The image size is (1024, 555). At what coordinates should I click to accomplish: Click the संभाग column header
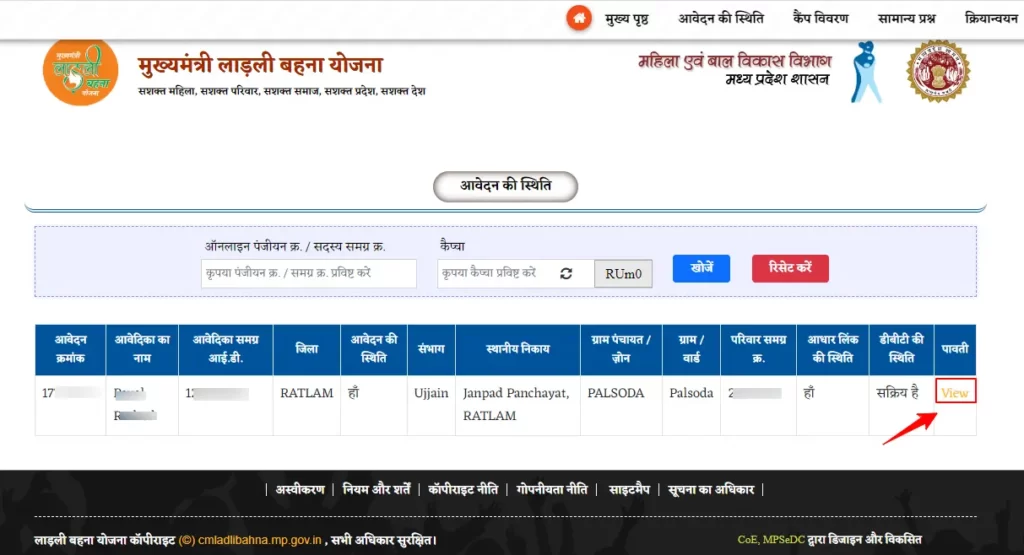click(431, 349)
